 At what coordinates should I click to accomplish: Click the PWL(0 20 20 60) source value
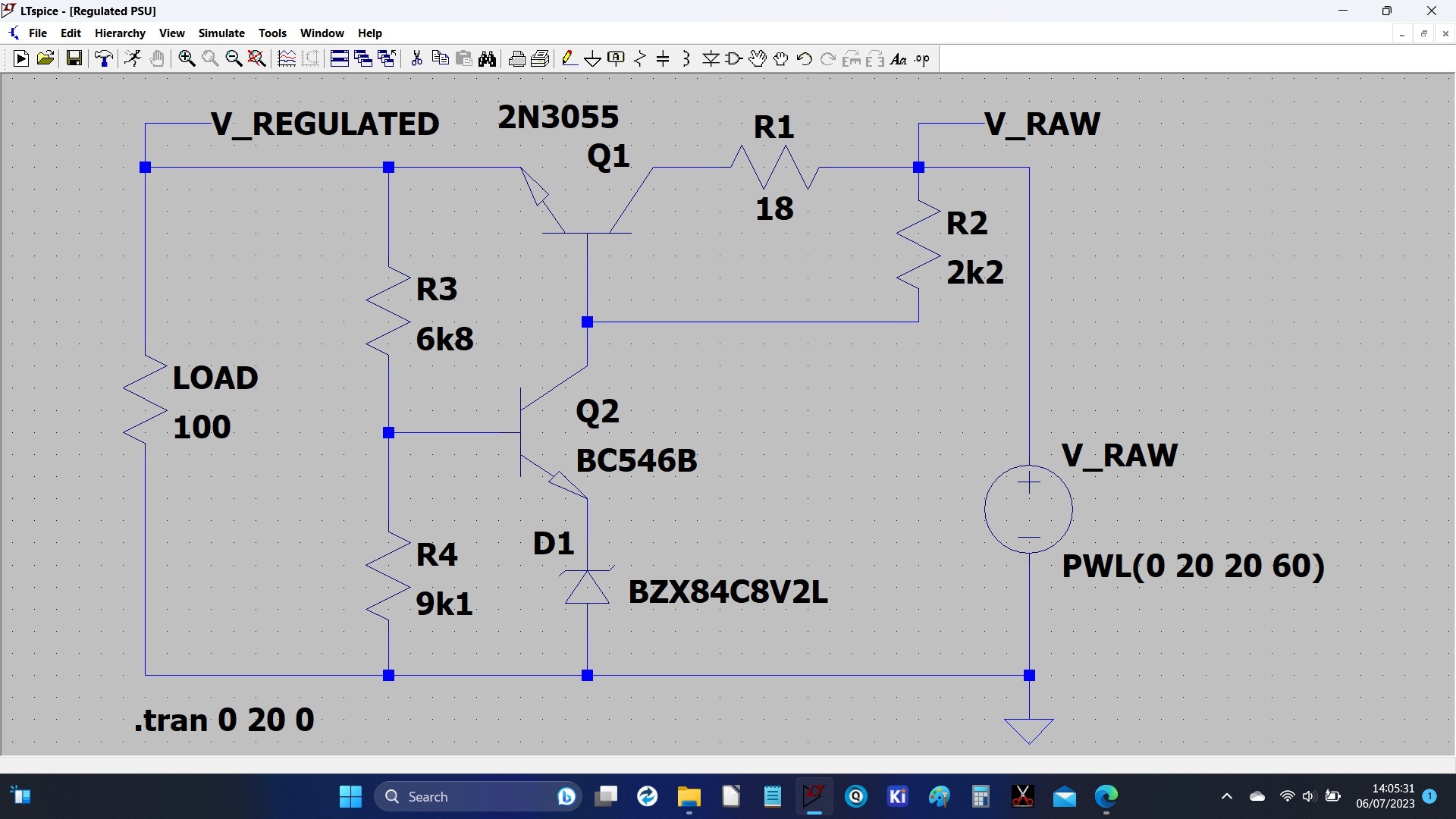click(x=1194, y=566)
